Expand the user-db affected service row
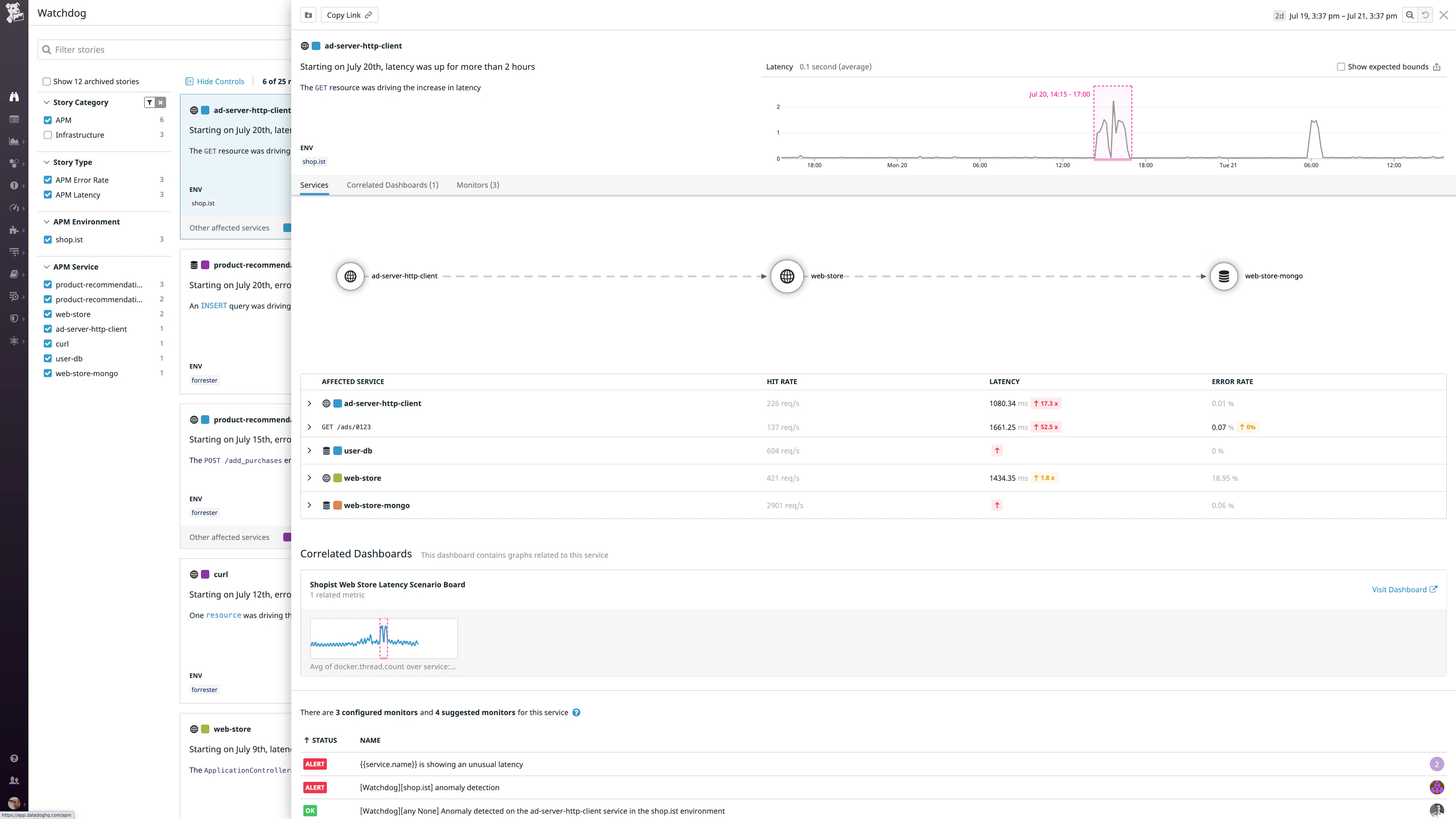This screenshot has height=819, width=1456. click(x=309, y=450)
